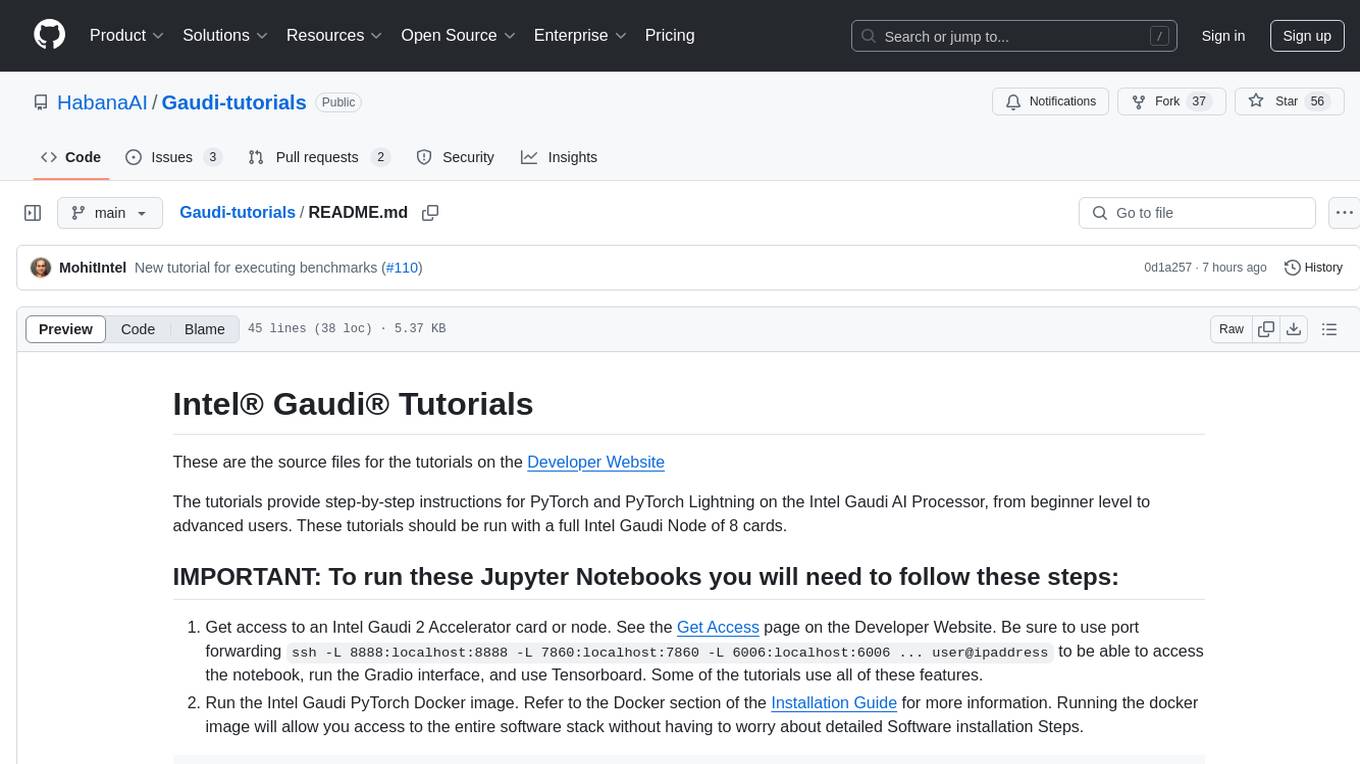The height and width of the screenshot is (764, 1360).
Task: Focus the Go to file input
Action: 1197,213
